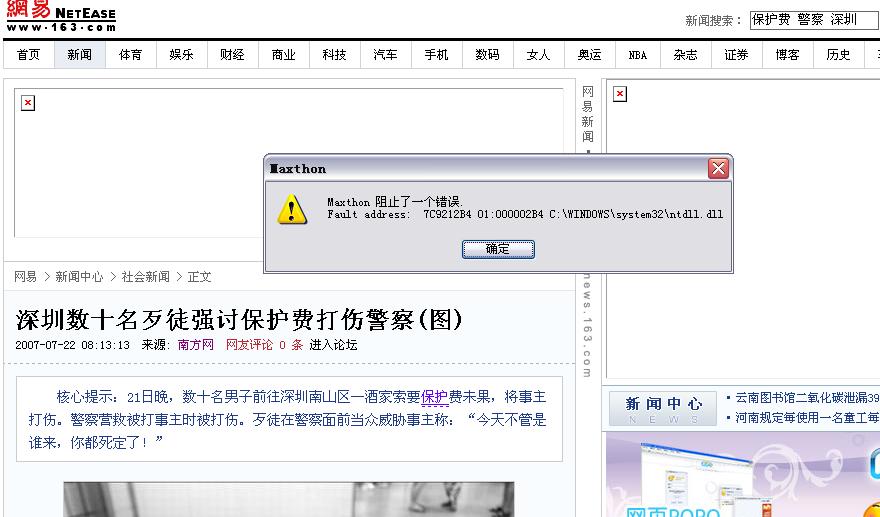Click the broken image icon in left banner

click(28, 103)
